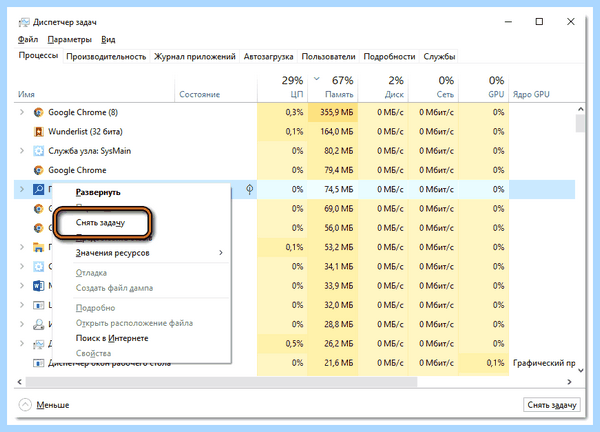Expand the selected 74,5 МБ process row
600x432 pixels.
coord(22,189)
